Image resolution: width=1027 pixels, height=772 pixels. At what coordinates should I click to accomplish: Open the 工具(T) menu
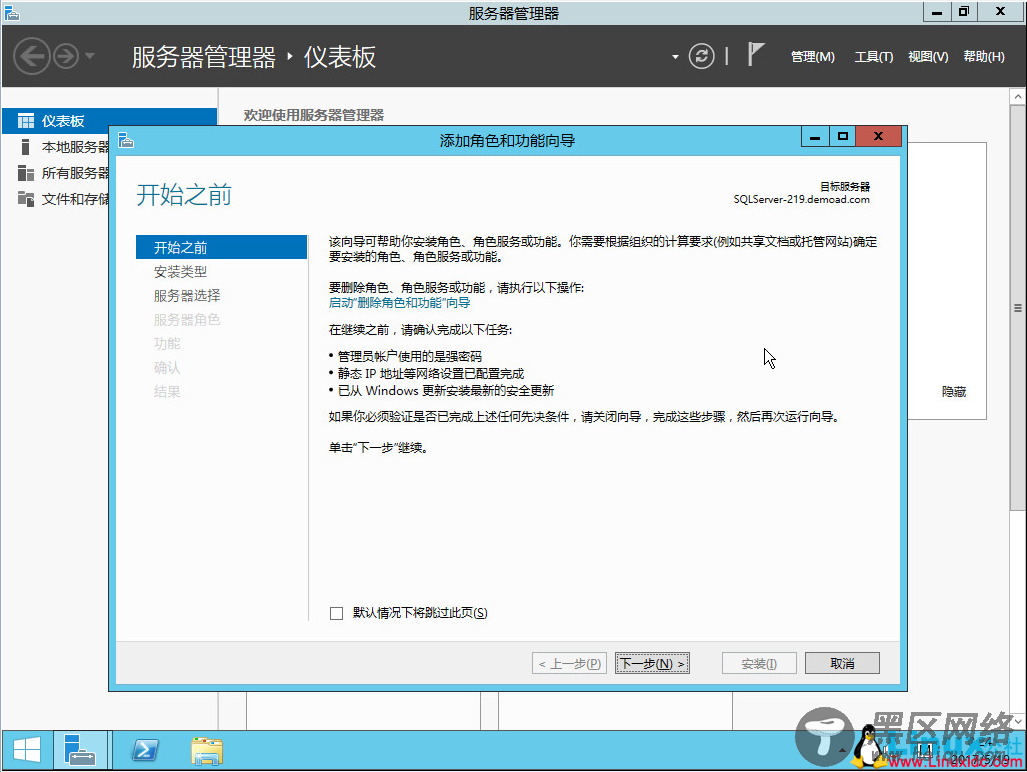click(874, 57)
